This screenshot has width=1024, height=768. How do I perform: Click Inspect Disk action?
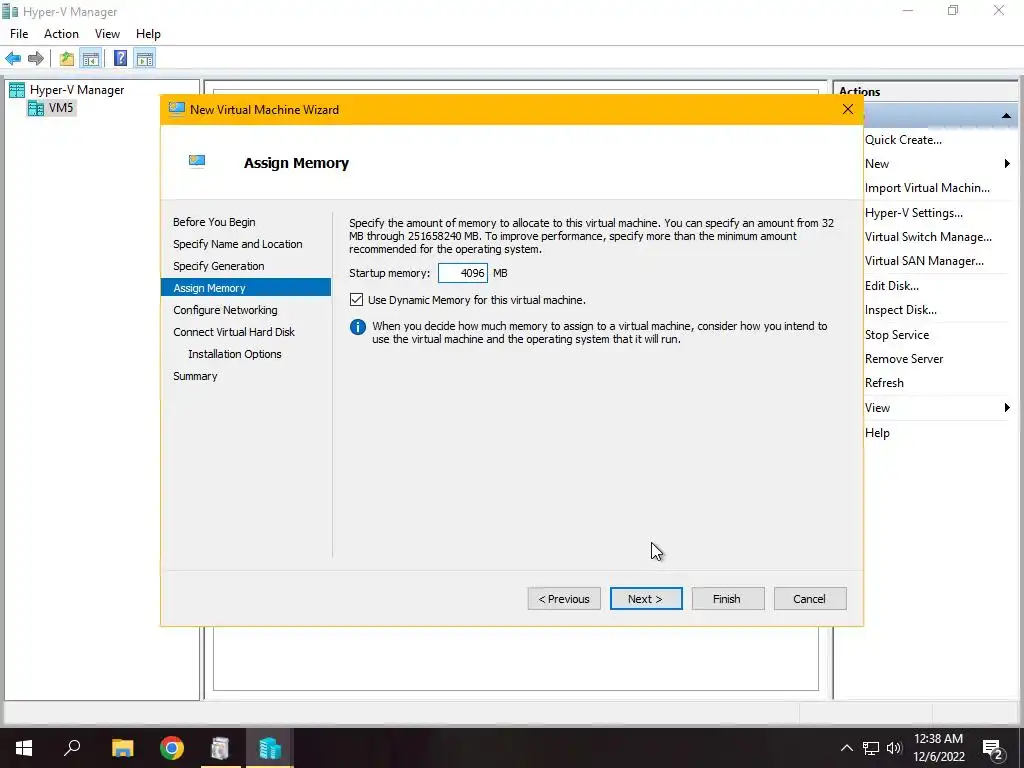901,310
